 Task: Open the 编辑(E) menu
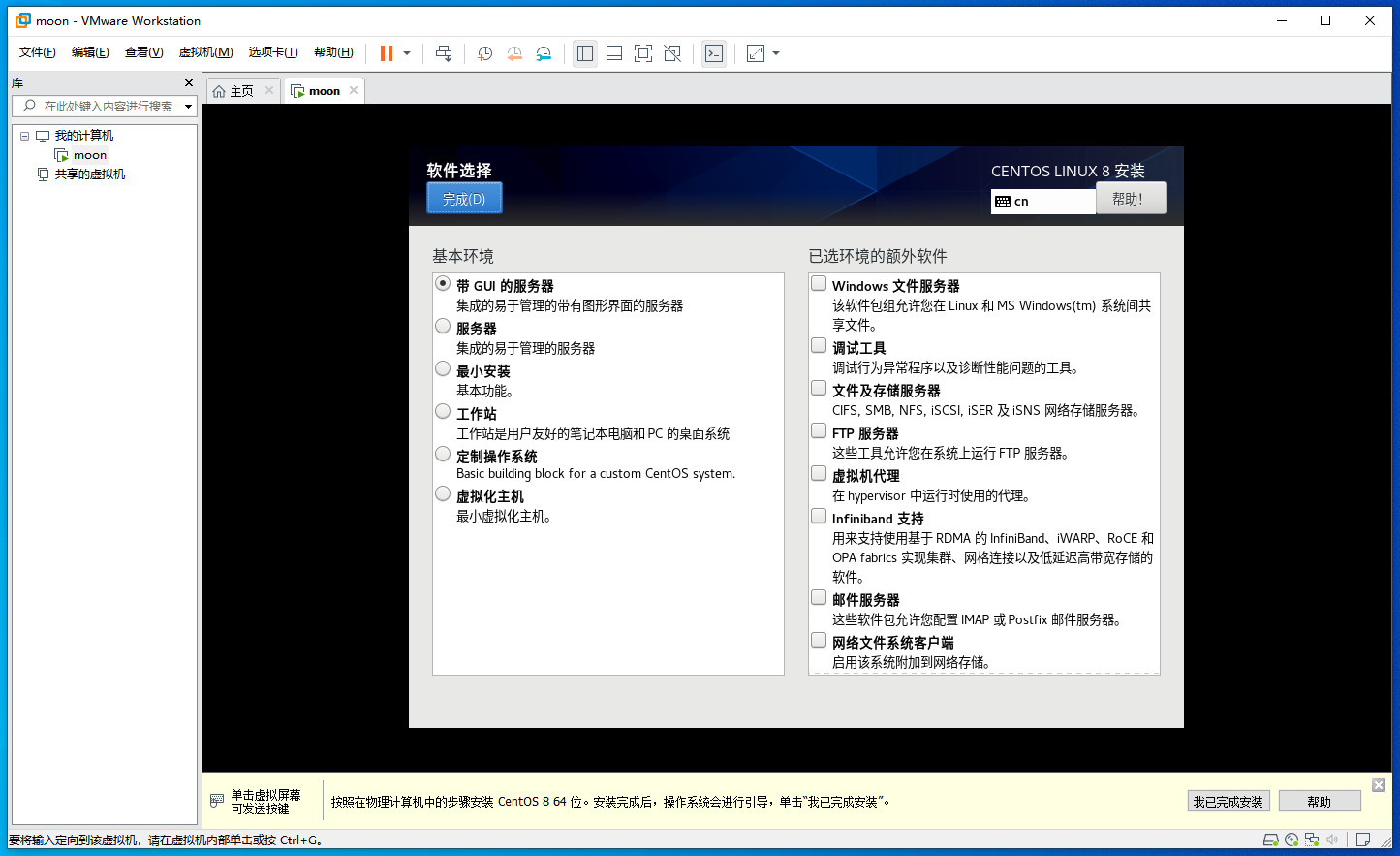[x=90, y=52]
